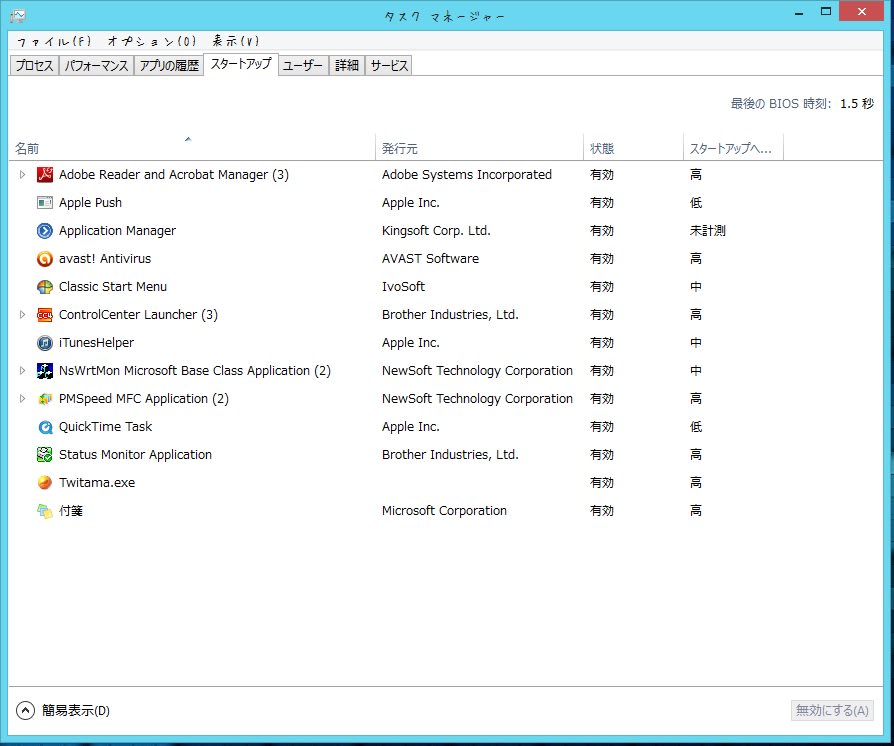Image resolution: width=894 pixels, height=746 pixels.
Task: Switch to the ユーザー tab
Action: (303, 66)
